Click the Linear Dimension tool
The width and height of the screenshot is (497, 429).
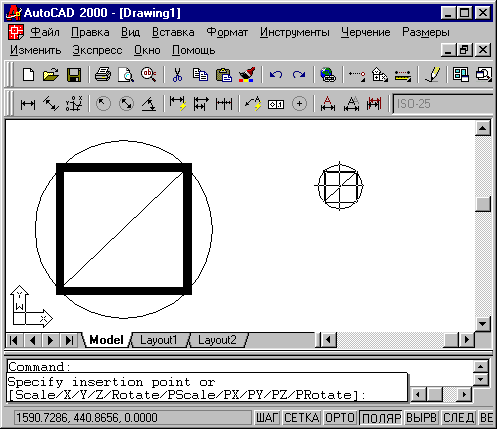tap(28, 104)
